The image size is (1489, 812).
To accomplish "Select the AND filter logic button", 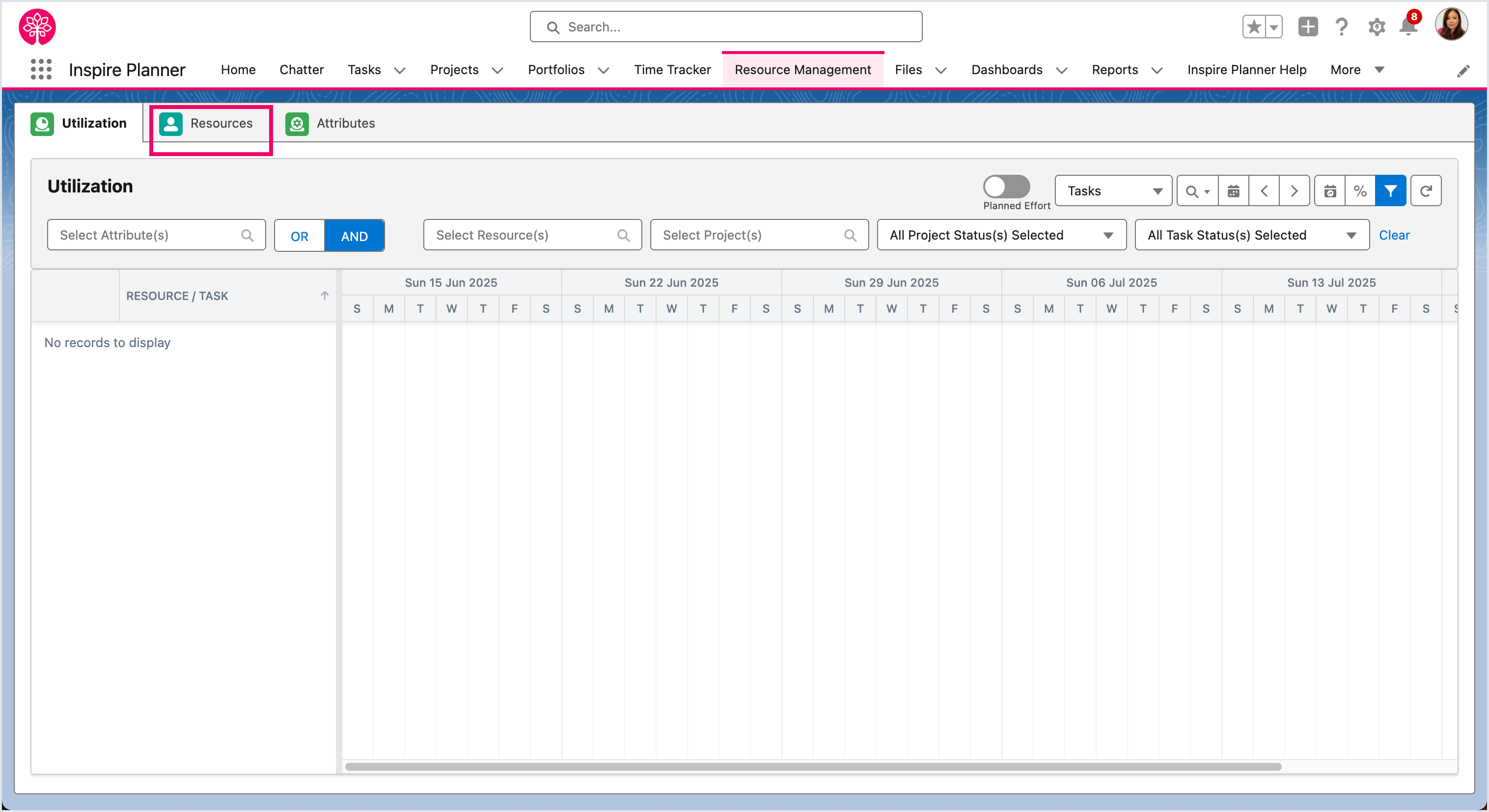I will pyautogui.click(x=355, y=236).
